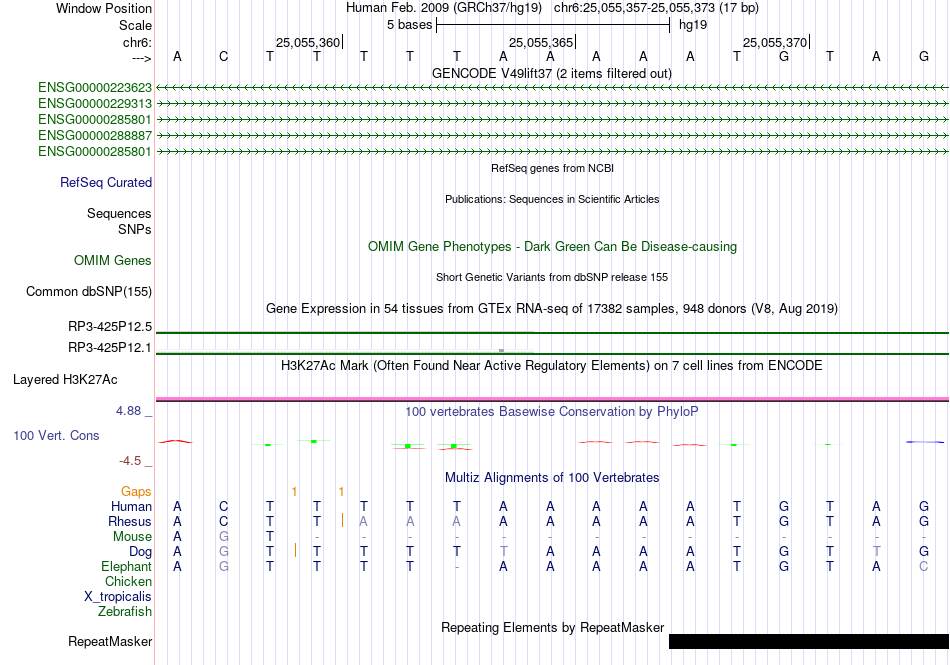Viewport: 950px width, 665px height.
Task: Open the RefSeq Curated track label
Action: click(106, 182)
